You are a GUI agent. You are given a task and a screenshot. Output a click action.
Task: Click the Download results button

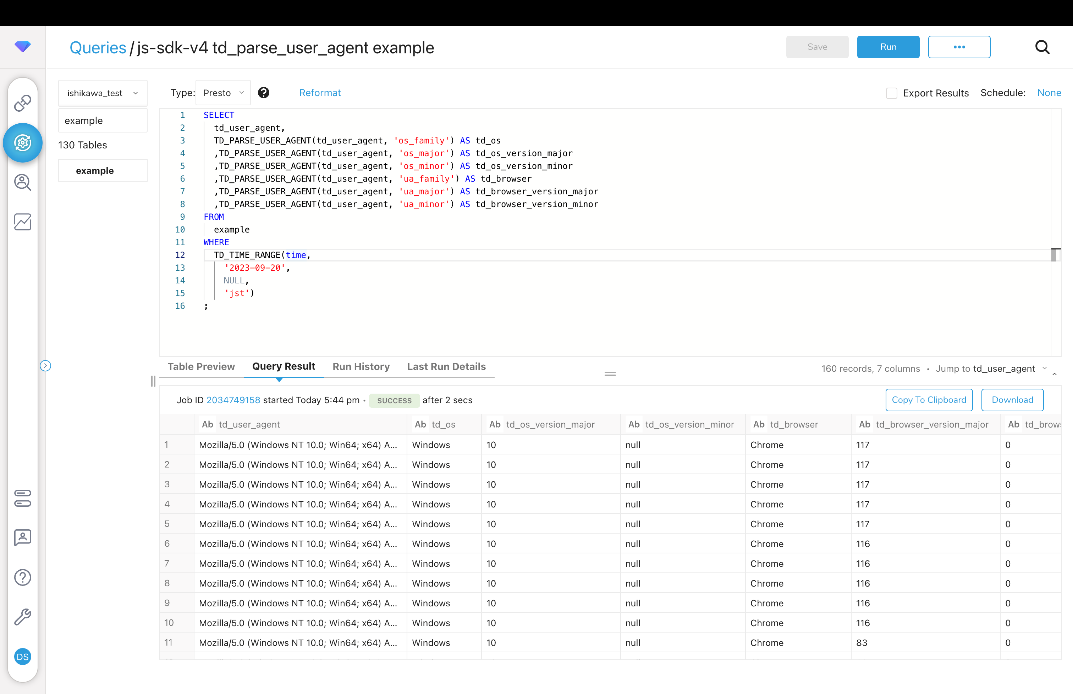coord(1012,400)
